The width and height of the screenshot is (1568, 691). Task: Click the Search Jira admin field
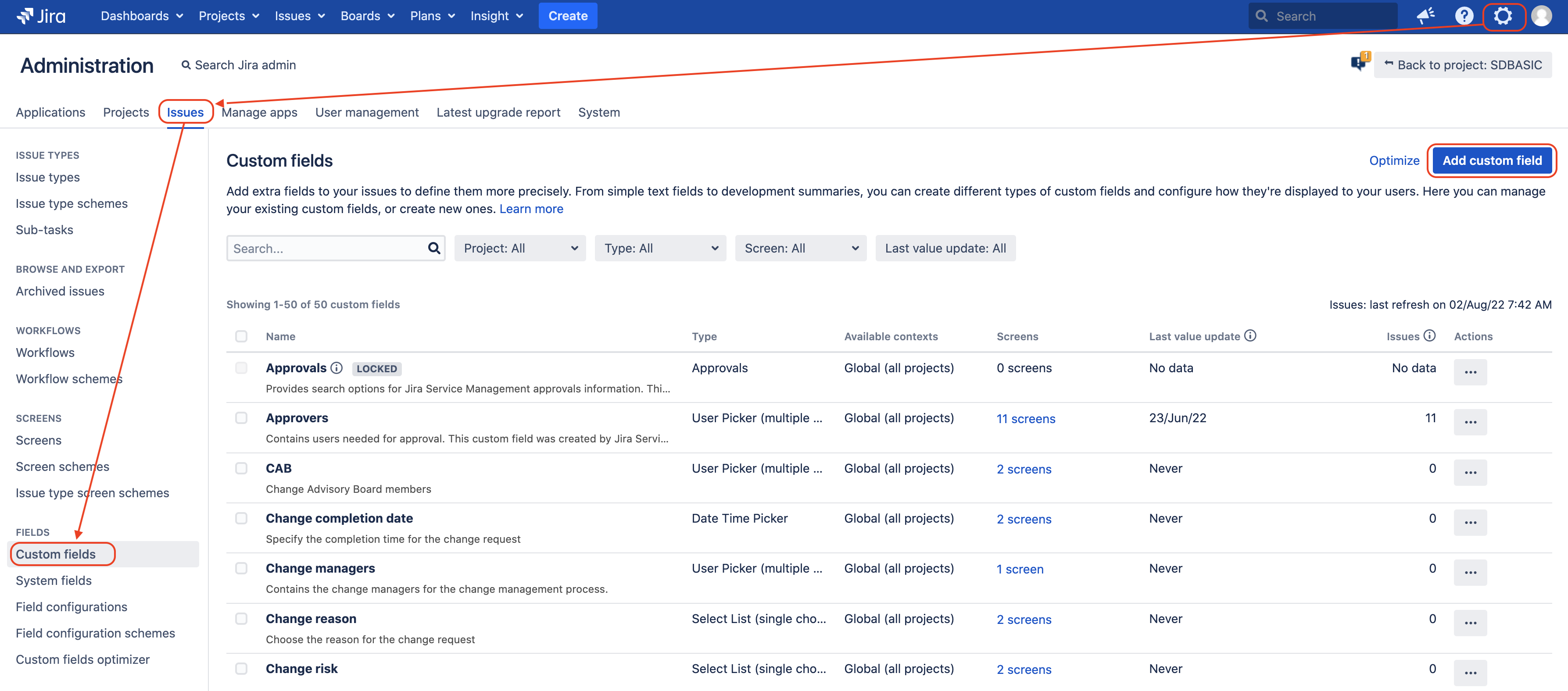point(245,65)
